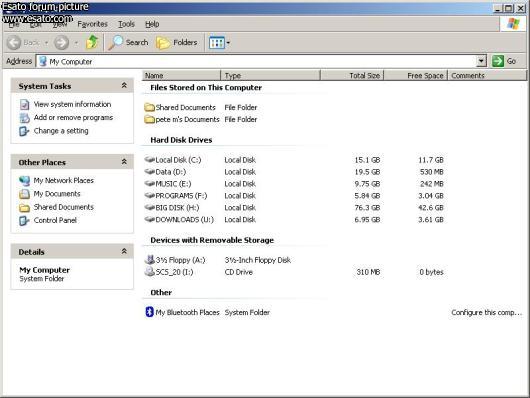Click the Back navigation arrow icon
The height and width of the screenshot is (398, 530).
14,43
